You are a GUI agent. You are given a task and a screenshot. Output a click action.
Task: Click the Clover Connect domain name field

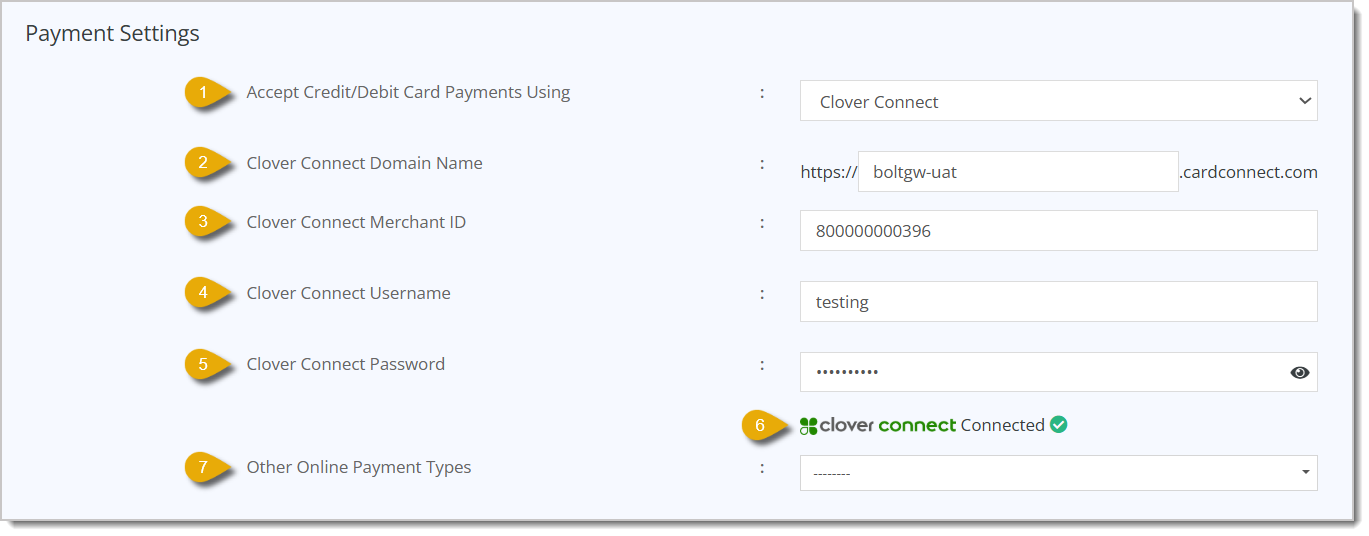pos(1018,172)
